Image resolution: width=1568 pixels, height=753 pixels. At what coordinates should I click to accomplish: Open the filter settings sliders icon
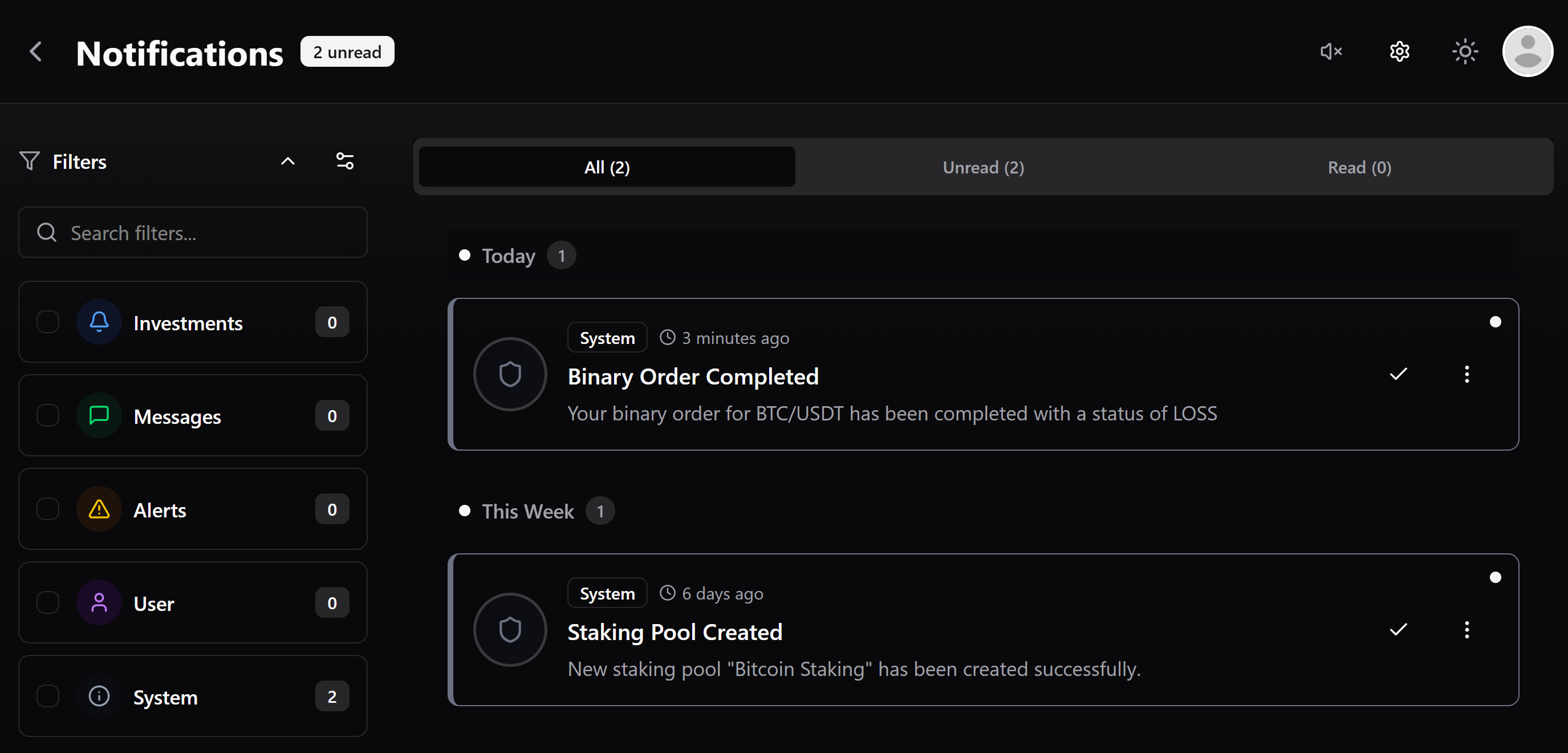coord(344,161)
